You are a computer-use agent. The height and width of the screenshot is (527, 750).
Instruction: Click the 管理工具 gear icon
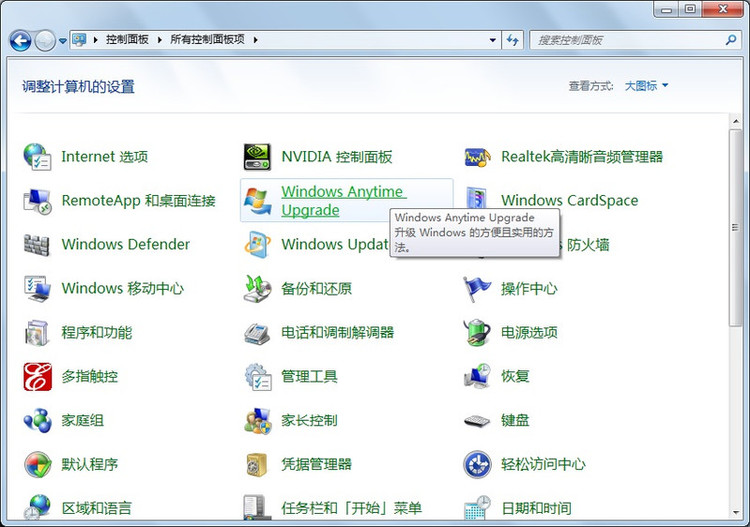coord(257,376)
